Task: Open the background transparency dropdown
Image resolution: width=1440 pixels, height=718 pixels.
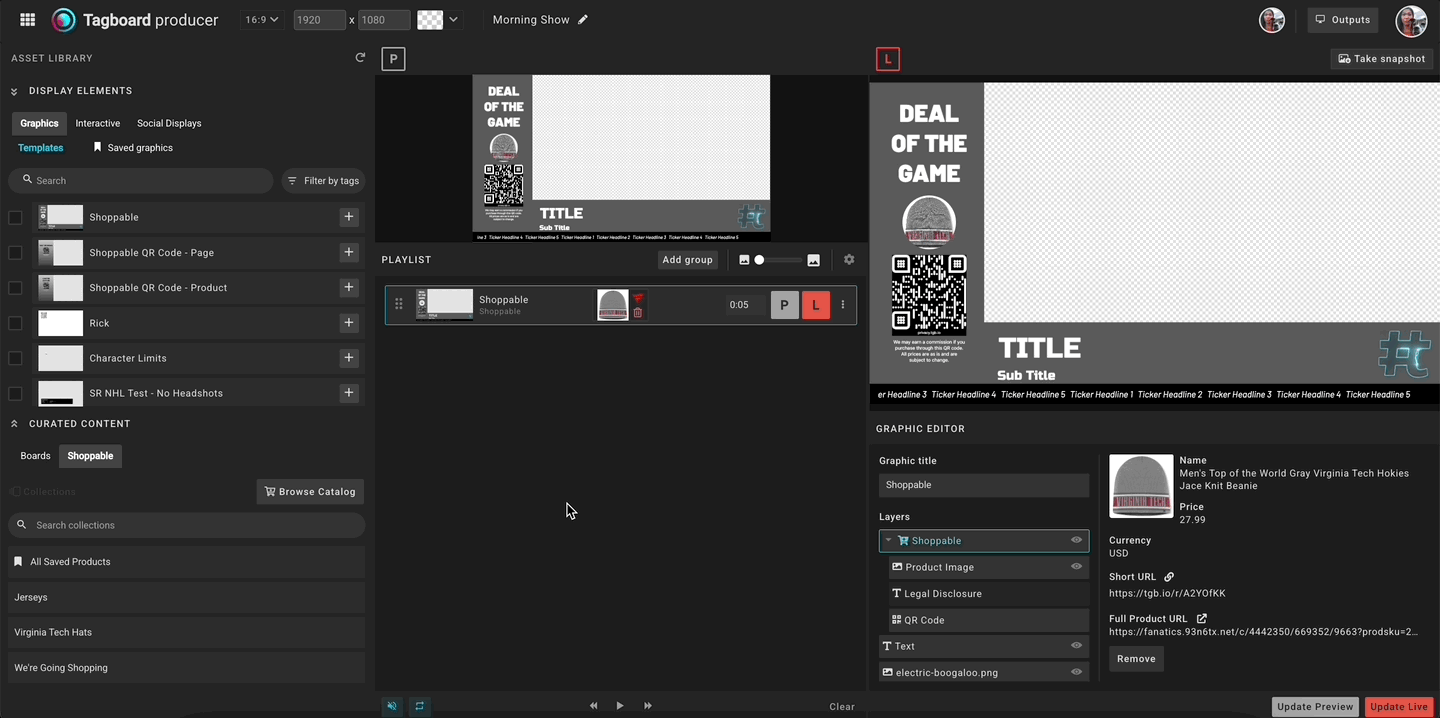Action: coord(454,20)
